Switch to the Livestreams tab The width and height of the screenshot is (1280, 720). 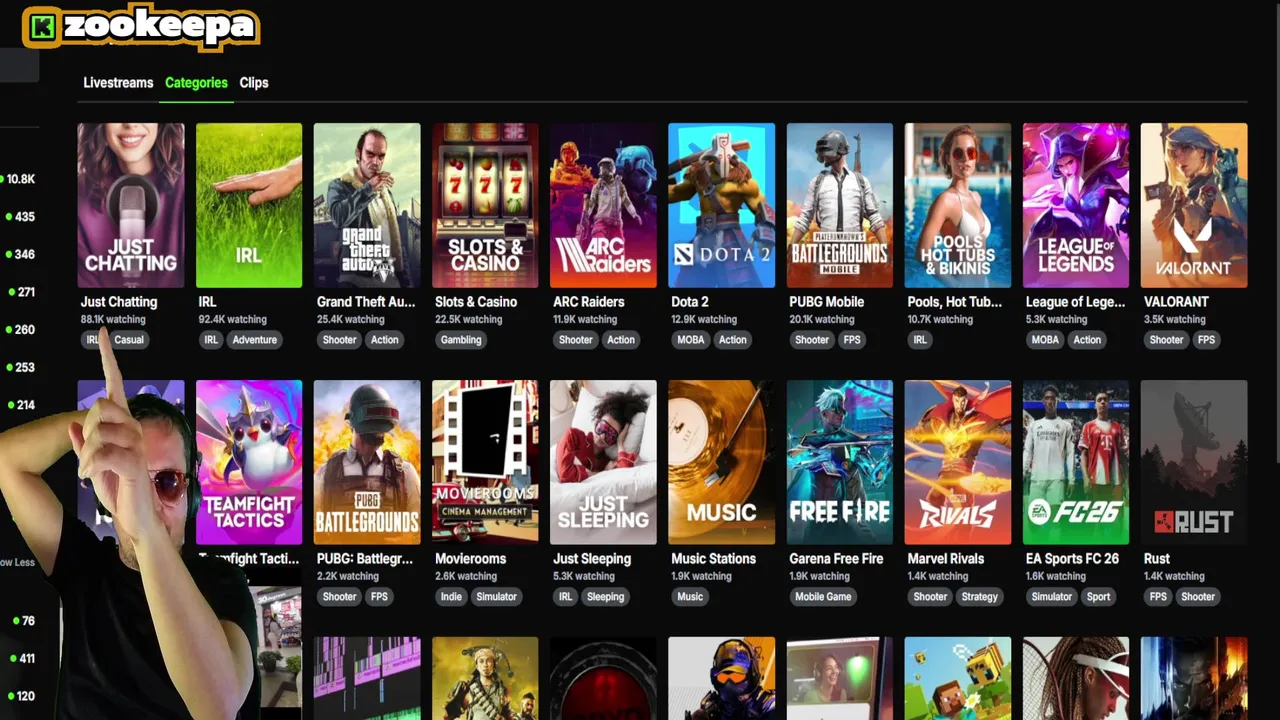[x=118, y=83]
